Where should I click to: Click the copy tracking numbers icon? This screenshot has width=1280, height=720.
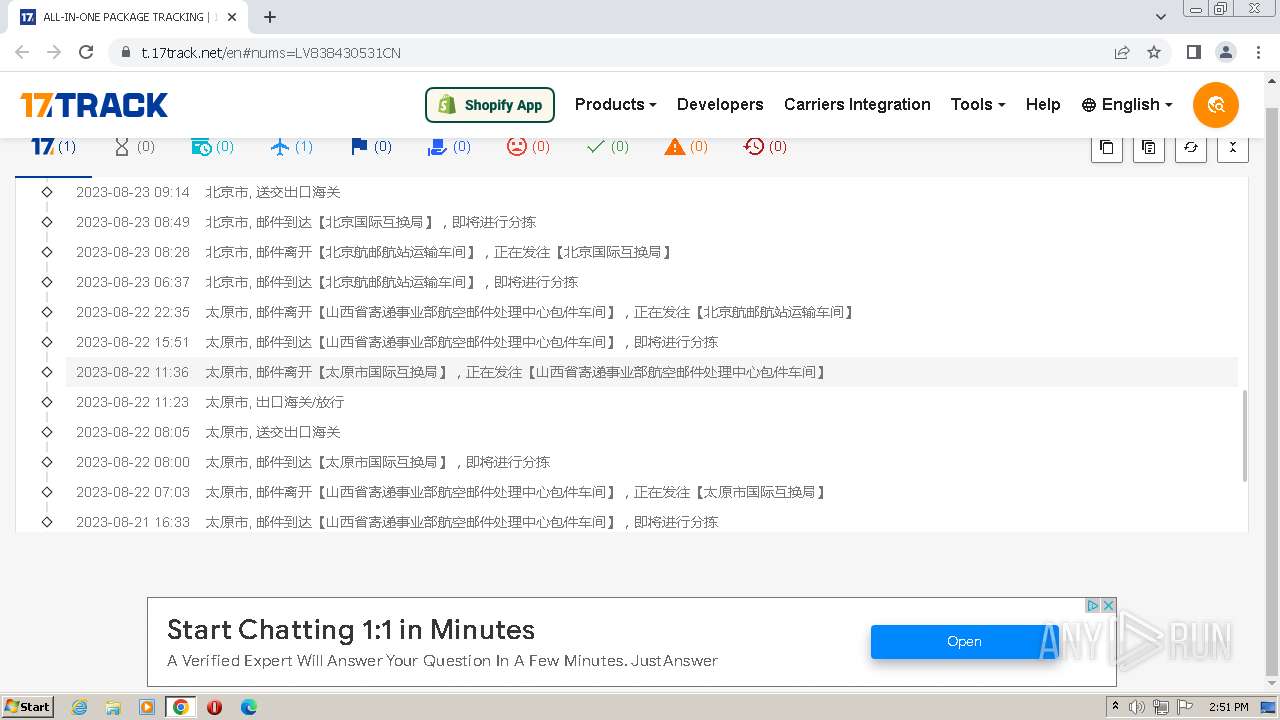click(x=1106, y=147)
